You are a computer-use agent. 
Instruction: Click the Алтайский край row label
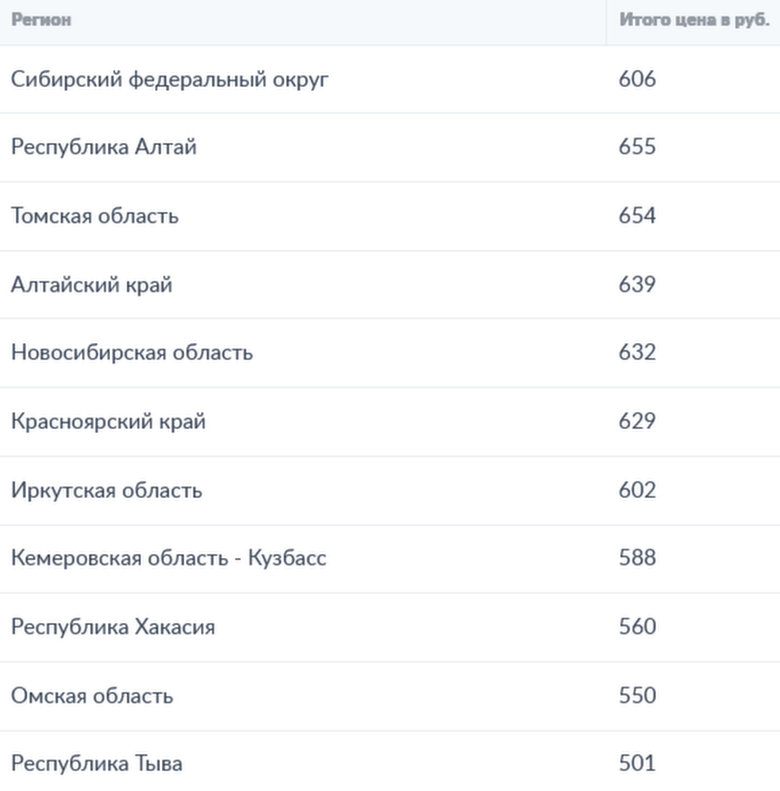point(92,285)
